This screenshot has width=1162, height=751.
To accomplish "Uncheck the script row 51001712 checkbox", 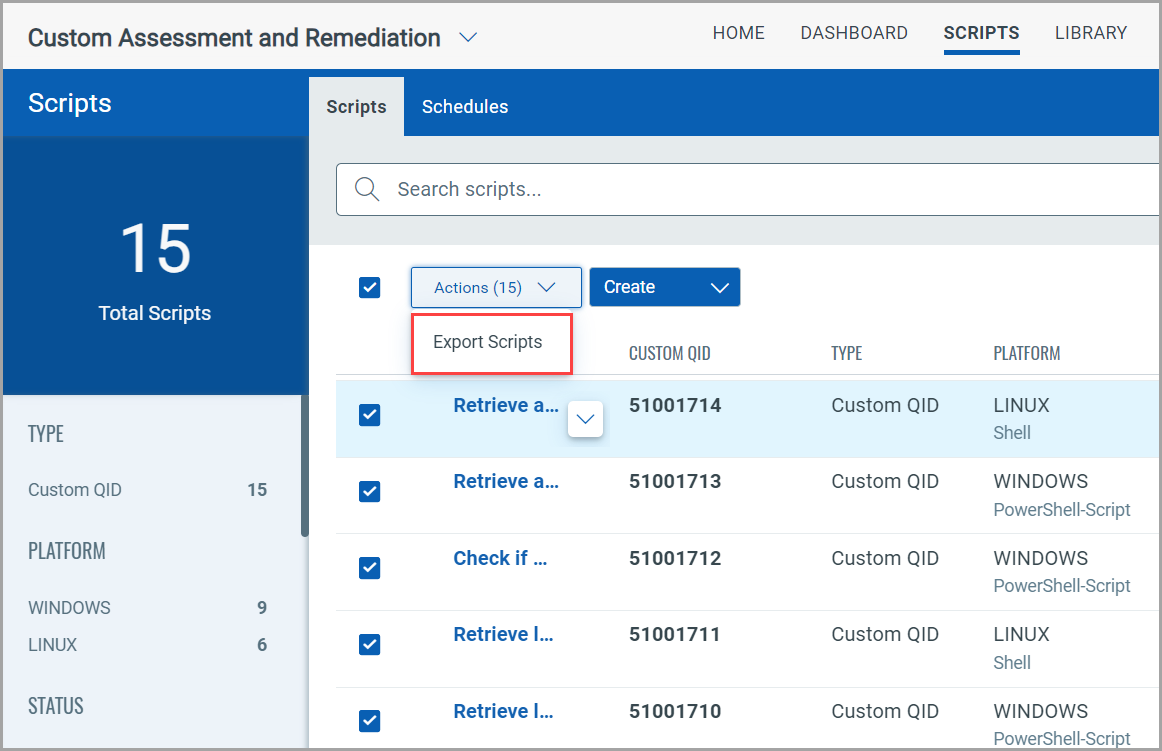I will point(369,567).
